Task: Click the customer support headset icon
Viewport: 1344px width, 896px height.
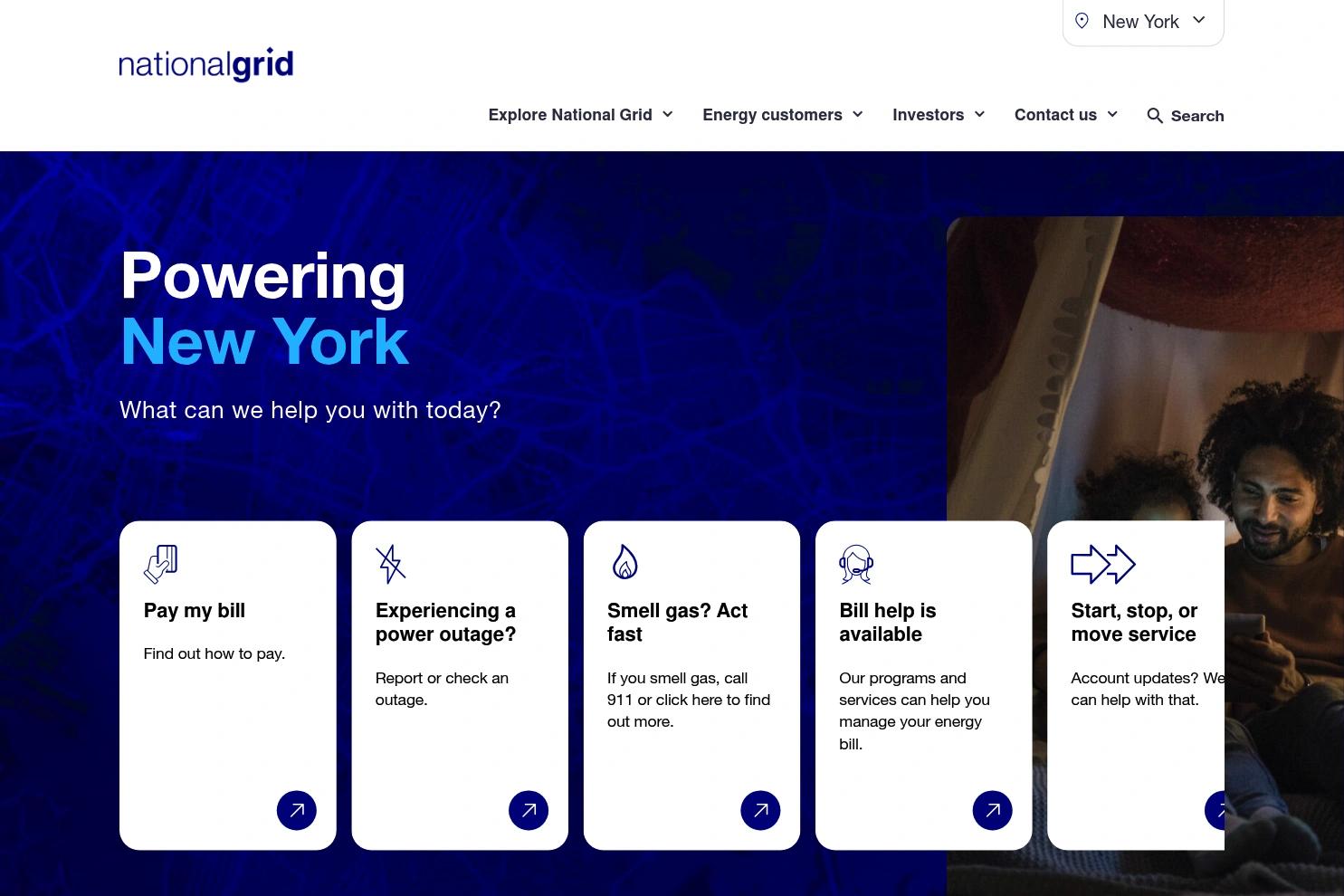Action: 856,564
